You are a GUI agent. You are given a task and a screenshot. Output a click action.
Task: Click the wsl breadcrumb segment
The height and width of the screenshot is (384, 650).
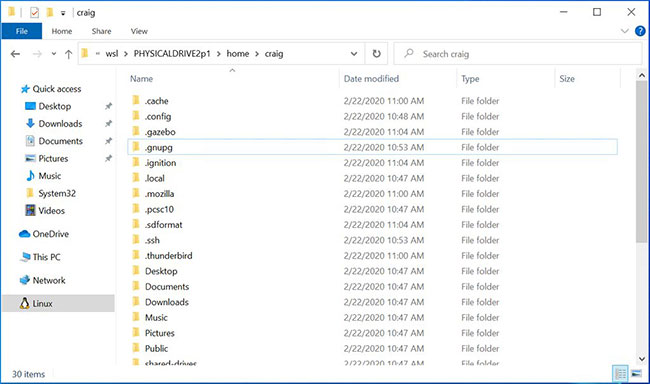point(112,54)
